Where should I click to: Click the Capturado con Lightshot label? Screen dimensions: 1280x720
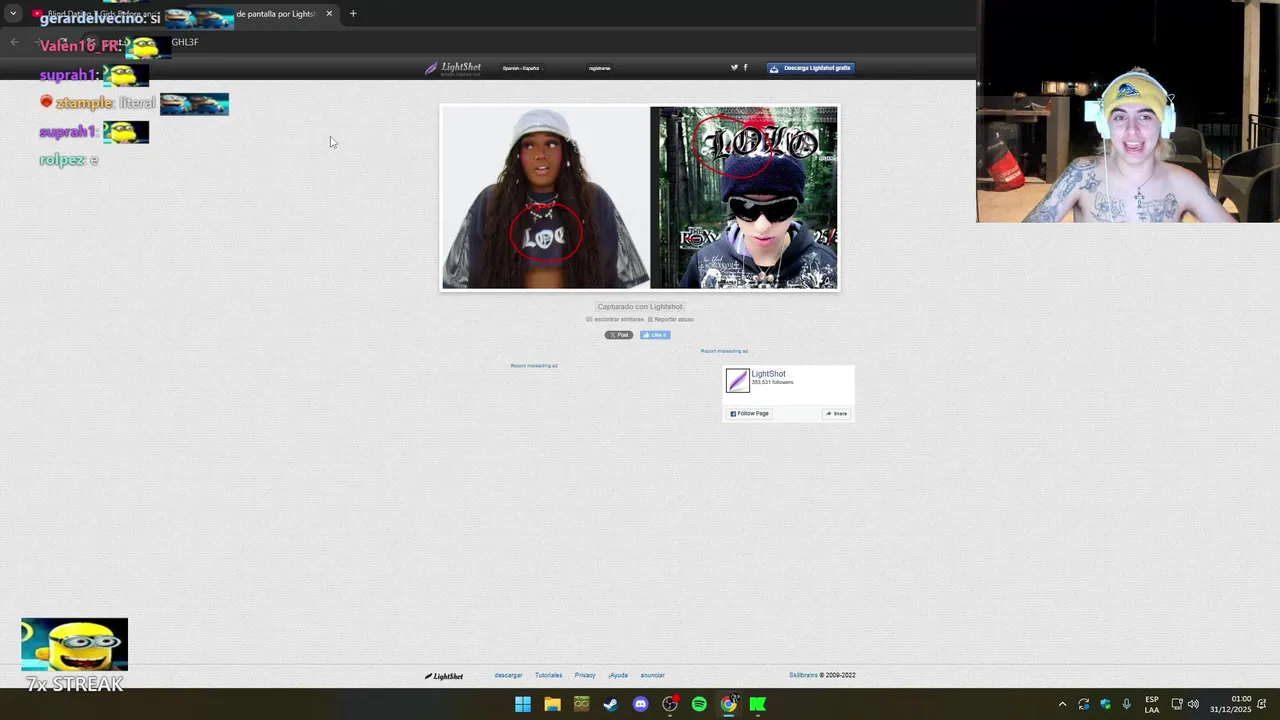(640, 307)
